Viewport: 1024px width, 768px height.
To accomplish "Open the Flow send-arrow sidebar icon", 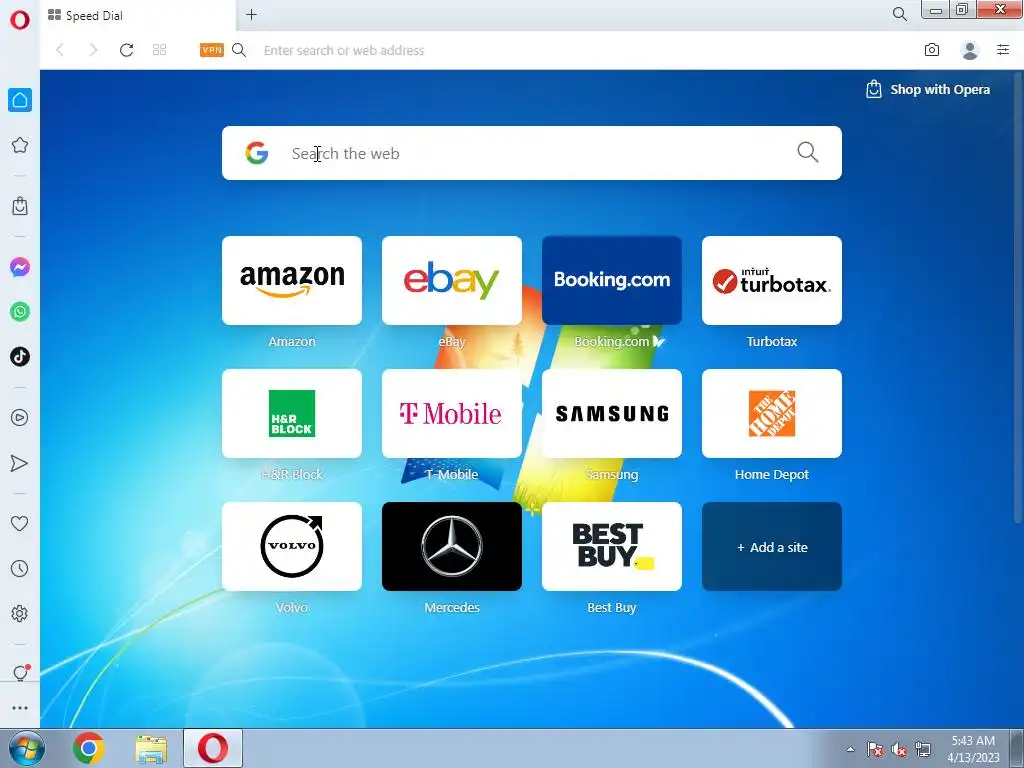I will point(20,463).
